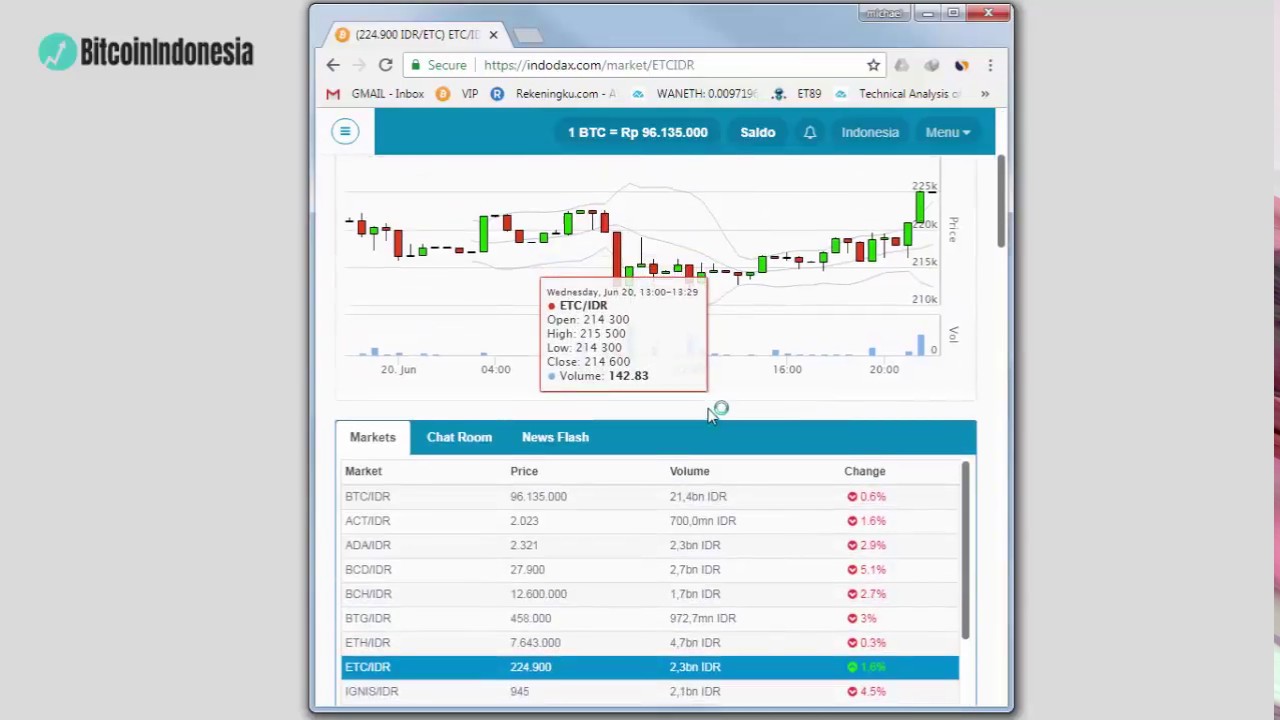Click BTC/IDR 0.6% change indicator
Image resolution: width=1280 pixels, height=720 pixels.
(x=866, y=496)
